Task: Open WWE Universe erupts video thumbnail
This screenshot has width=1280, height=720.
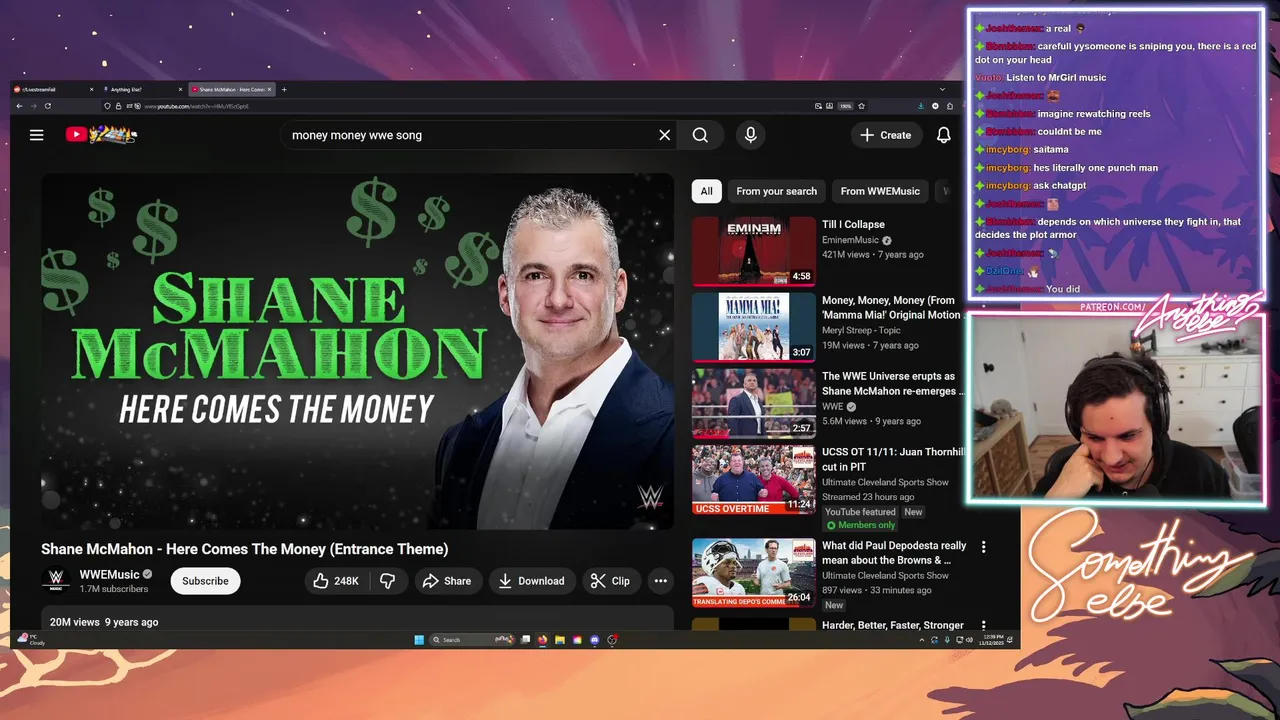Action: pyautogui.click(x=753, y=404)
